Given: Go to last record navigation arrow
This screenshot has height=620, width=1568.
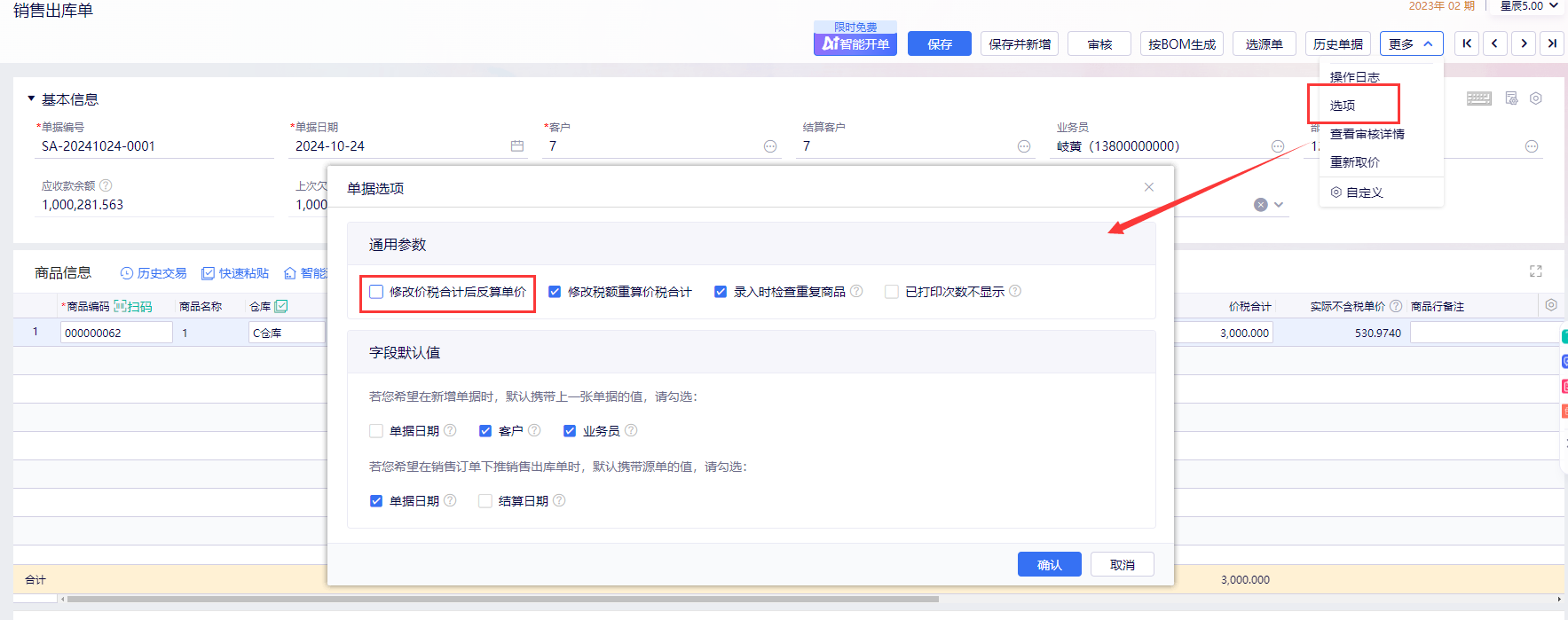Looking at the screenshot, I should (x=1552, y=43).
